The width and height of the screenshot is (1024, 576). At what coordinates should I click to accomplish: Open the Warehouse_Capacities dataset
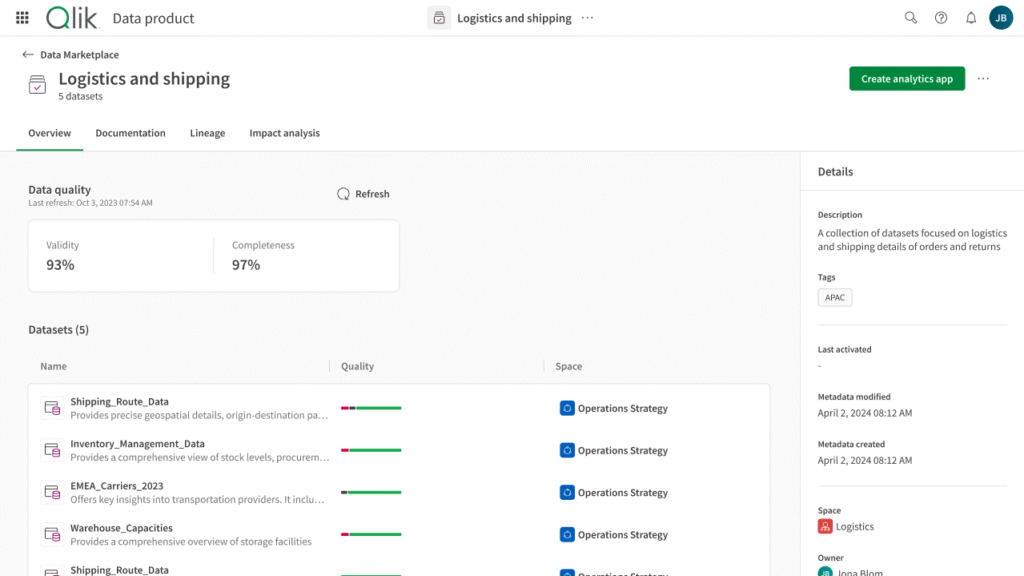pos(121,528)
